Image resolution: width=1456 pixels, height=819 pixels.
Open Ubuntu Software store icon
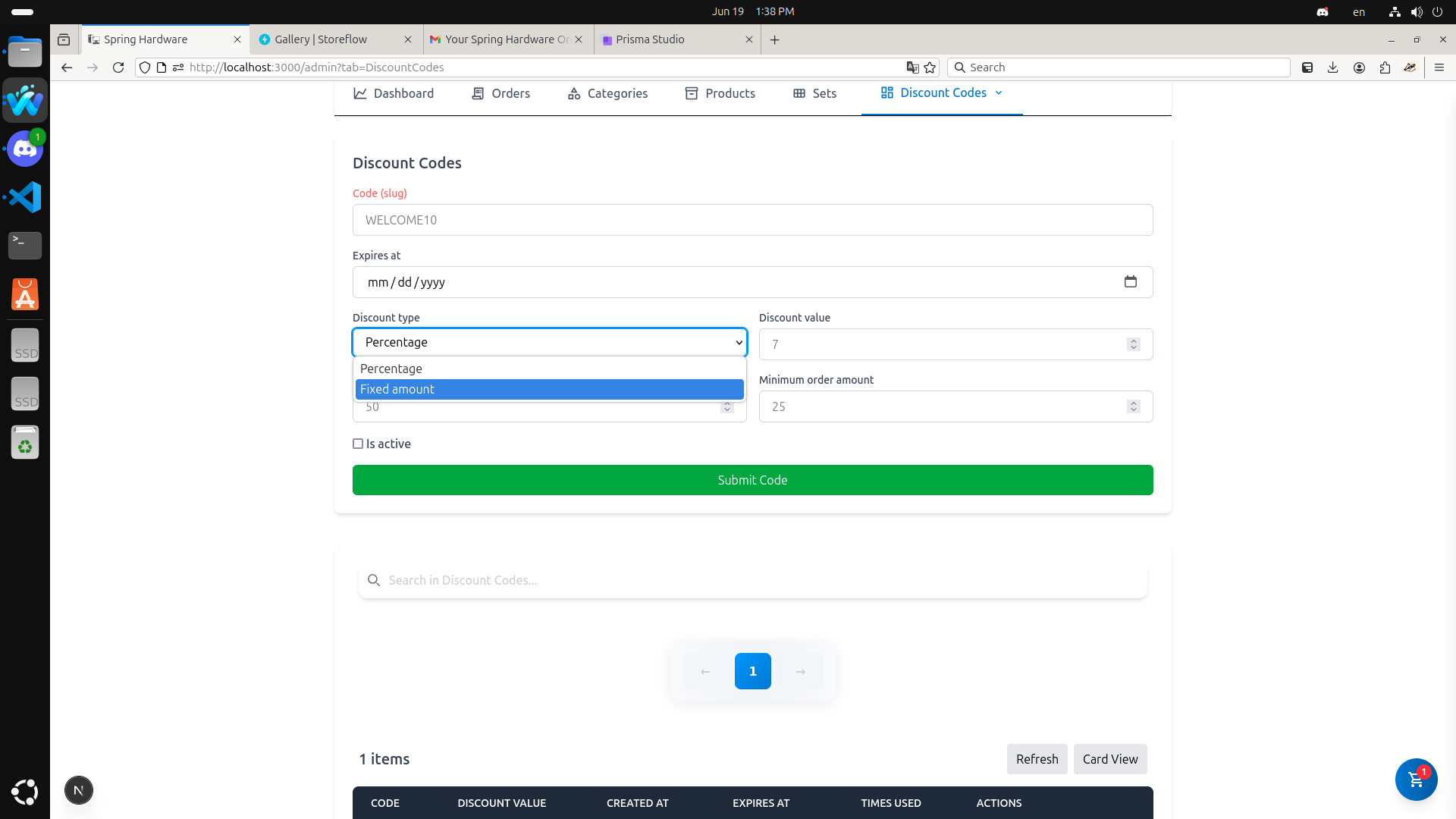coord(25,294)
